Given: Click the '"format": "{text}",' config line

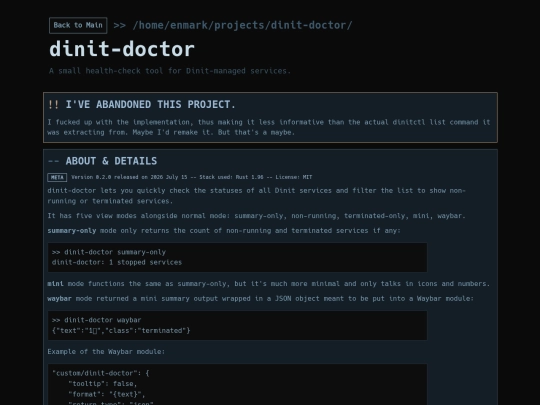Looking at the screenshot, I should 107,394.
